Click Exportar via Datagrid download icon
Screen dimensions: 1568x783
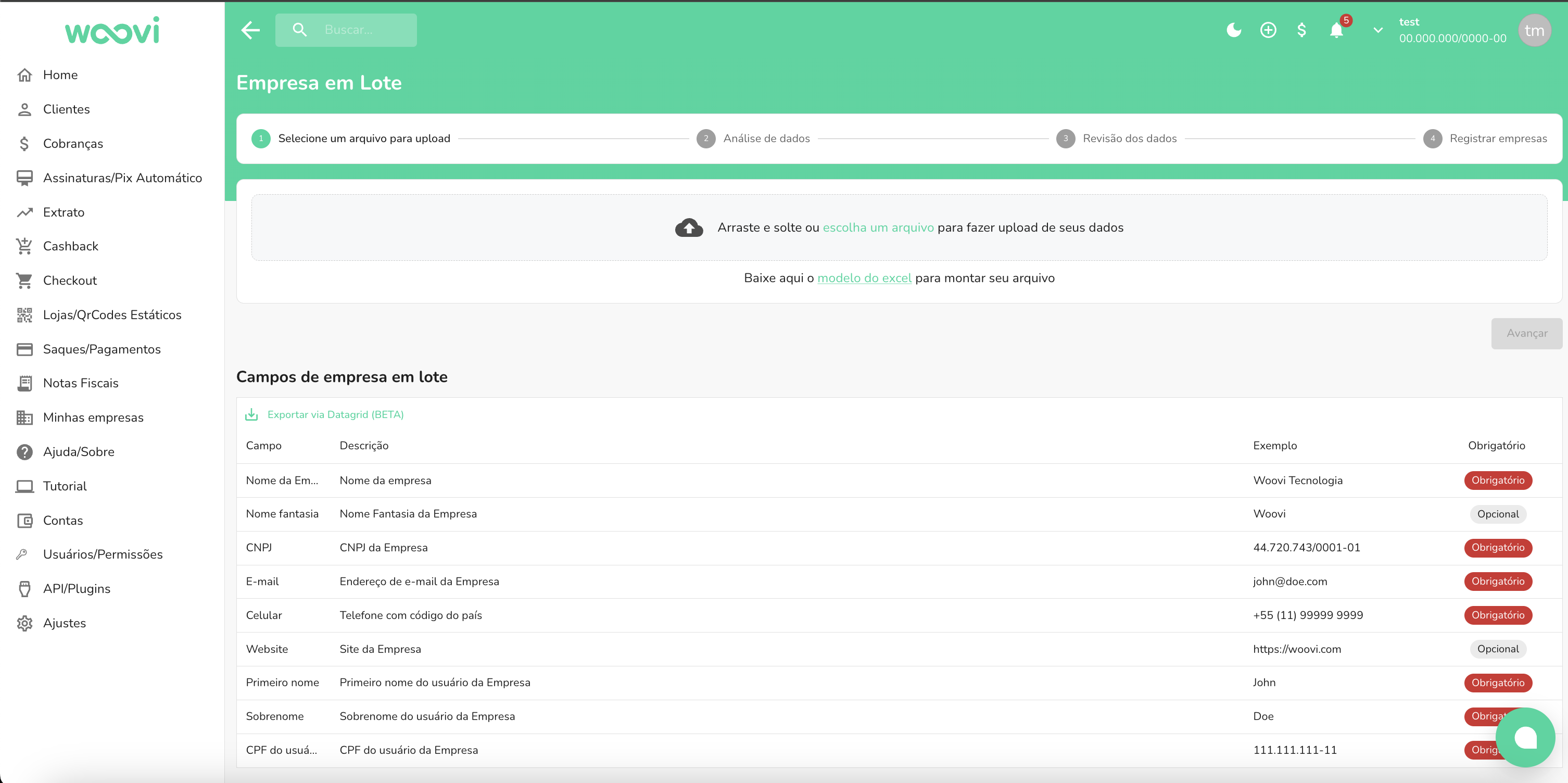251,414
